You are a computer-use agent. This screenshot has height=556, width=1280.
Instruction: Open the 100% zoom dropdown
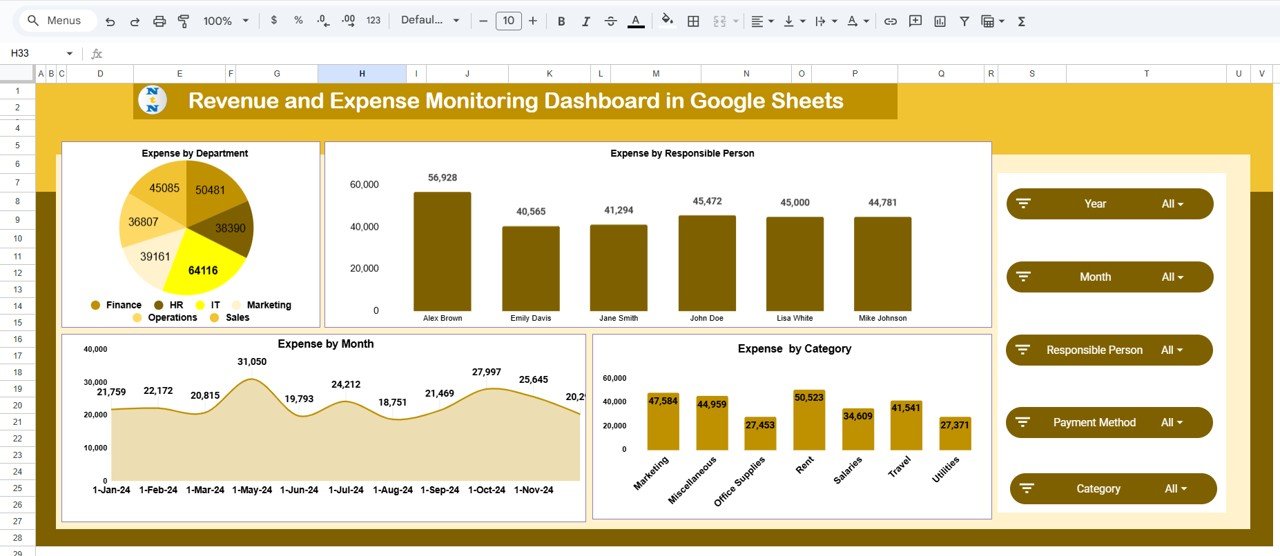[x=224, y=21]
